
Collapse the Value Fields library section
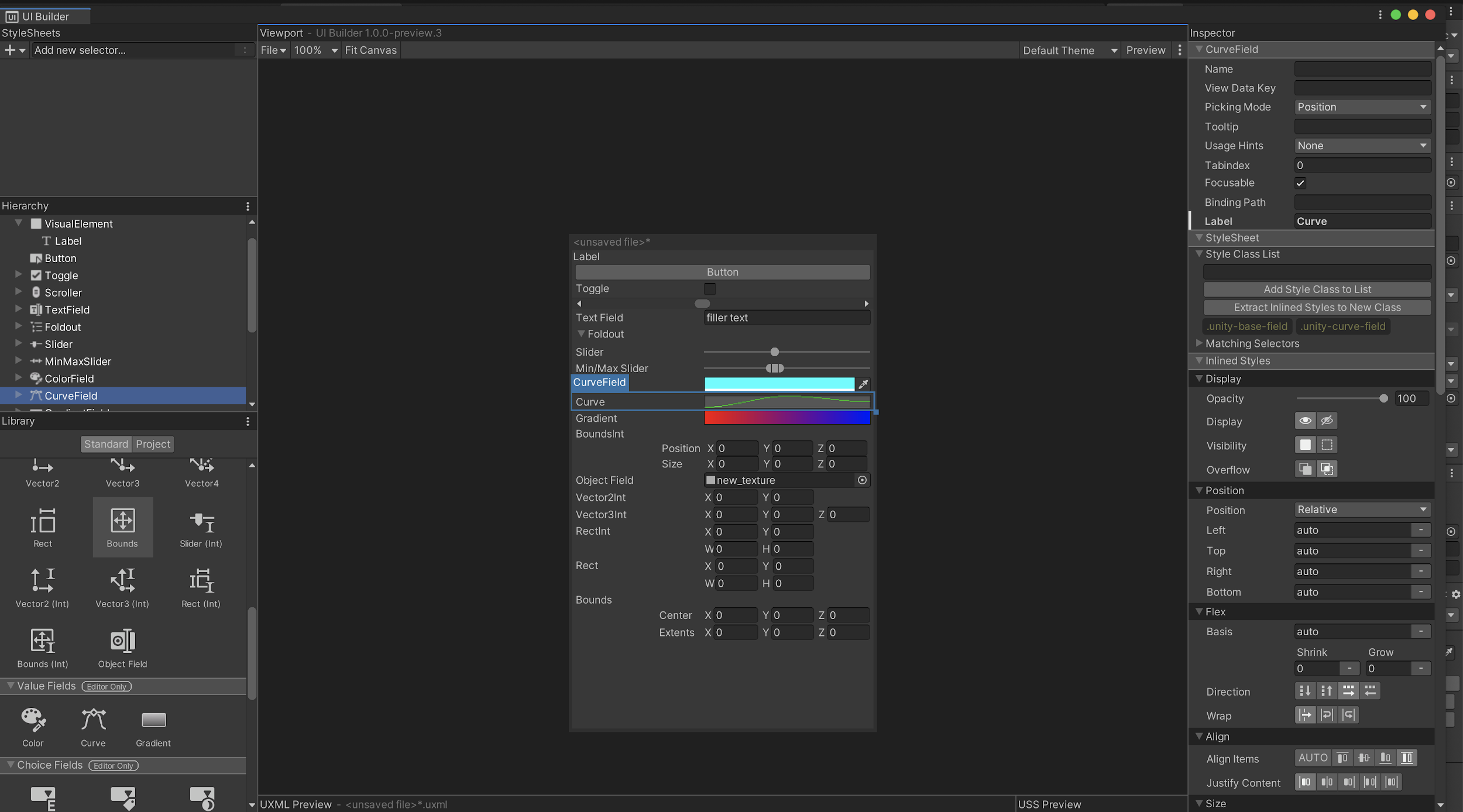click(10, 686)
